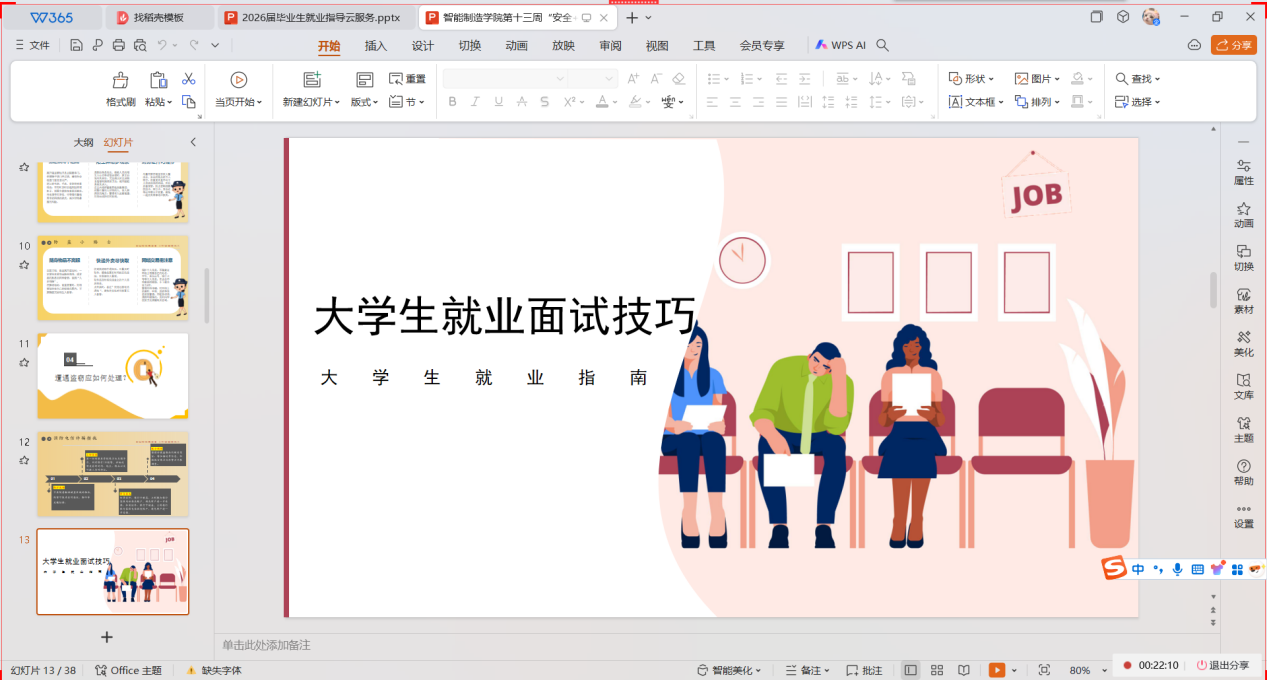Open the 动画 animation side panel

coord(1243,215)
